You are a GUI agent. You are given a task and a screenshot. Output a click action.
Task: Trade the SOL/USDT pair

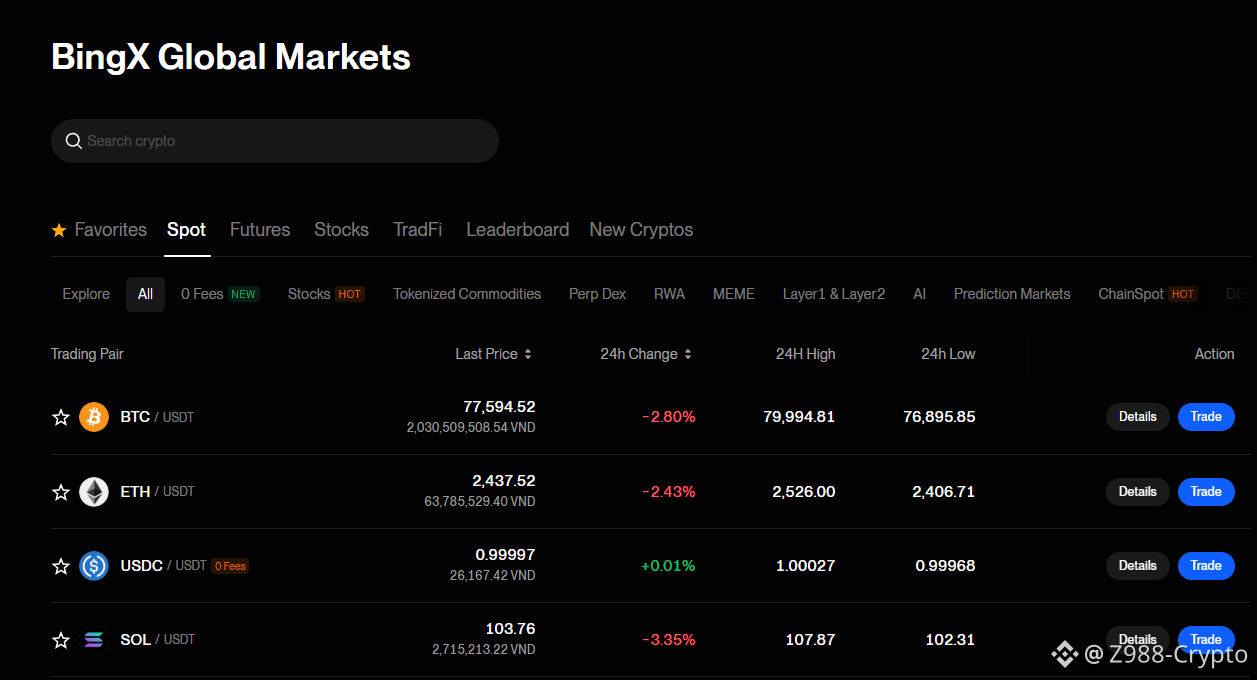point(1206,640)
